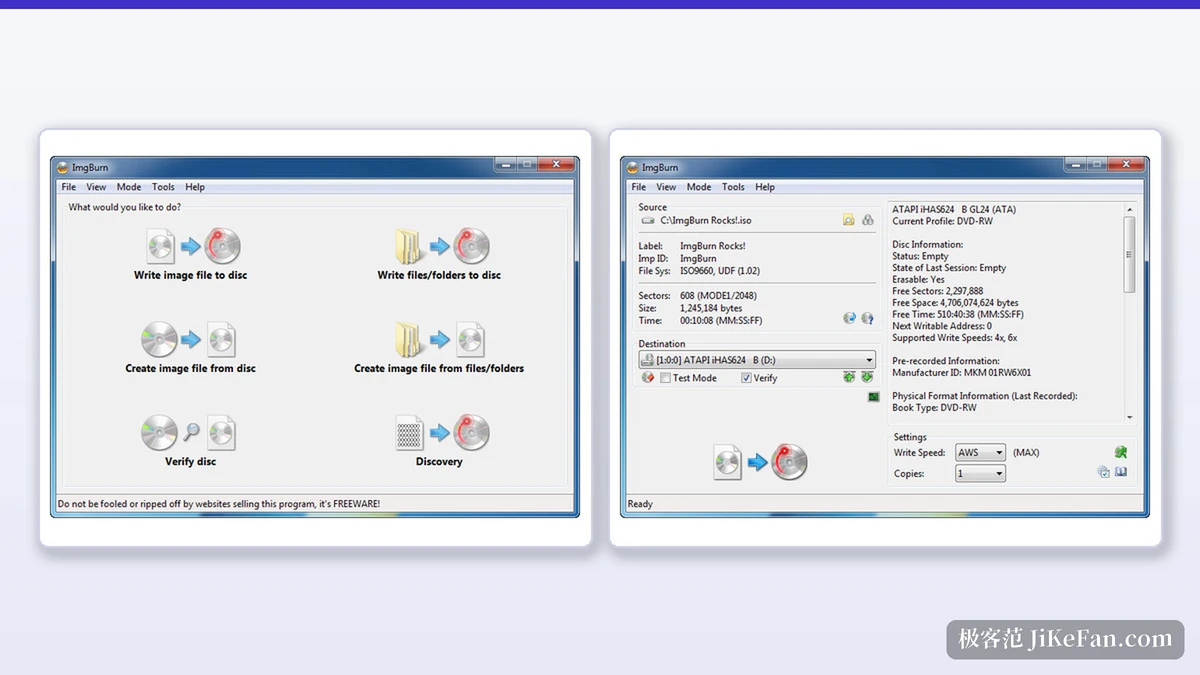
Task: Uncheck the Verify checkbox
Action: [746, 378]
